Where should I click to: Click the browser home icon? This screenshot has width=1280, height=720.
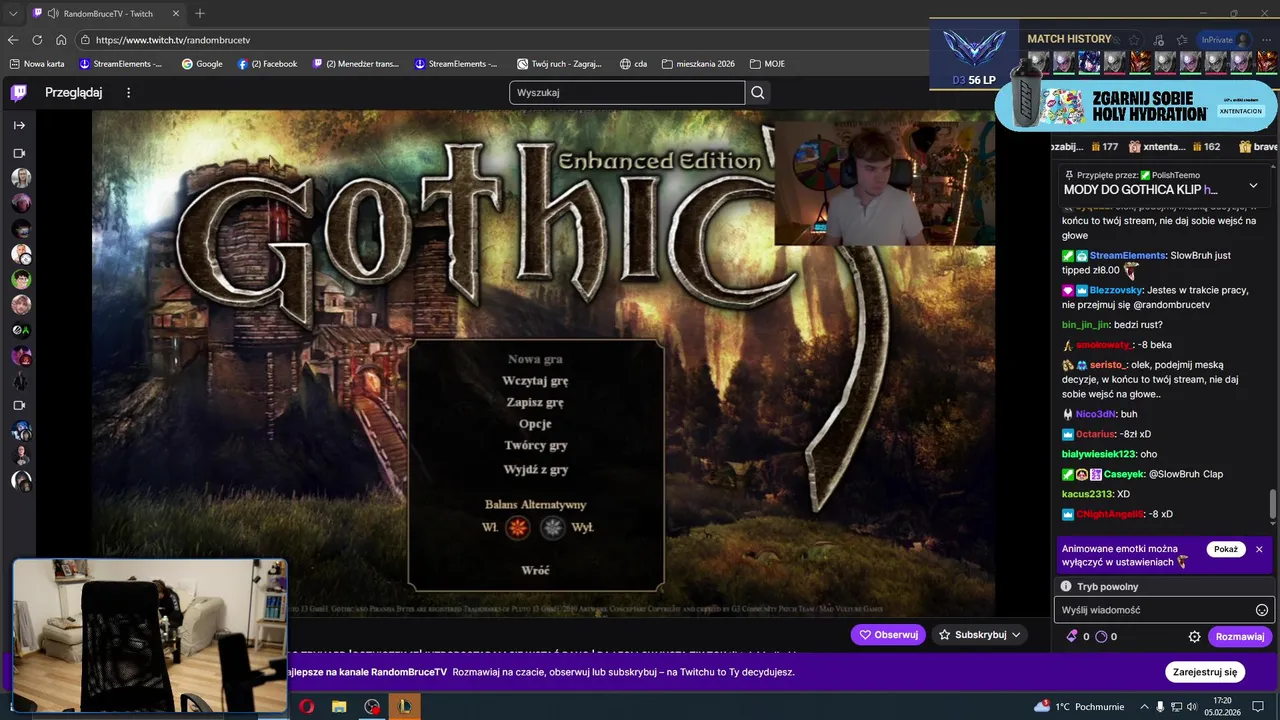pos(61,40)
